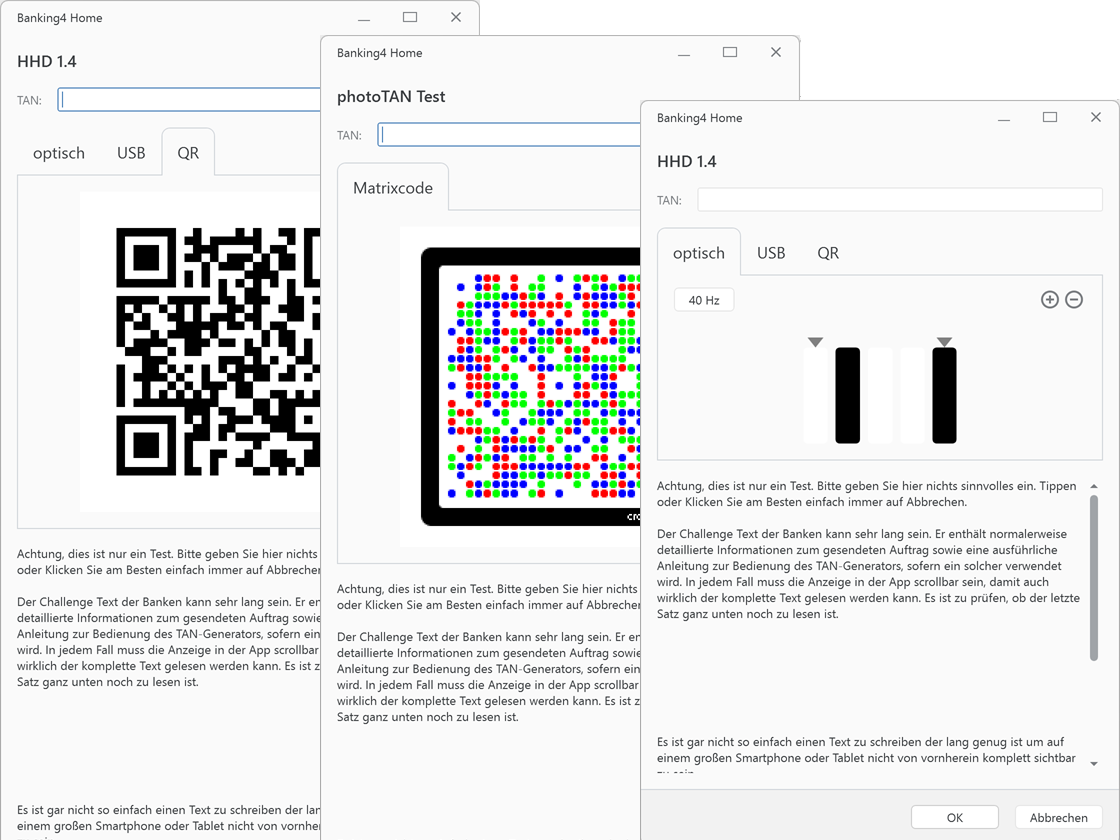Switch to USB tab in the front window

771,253
